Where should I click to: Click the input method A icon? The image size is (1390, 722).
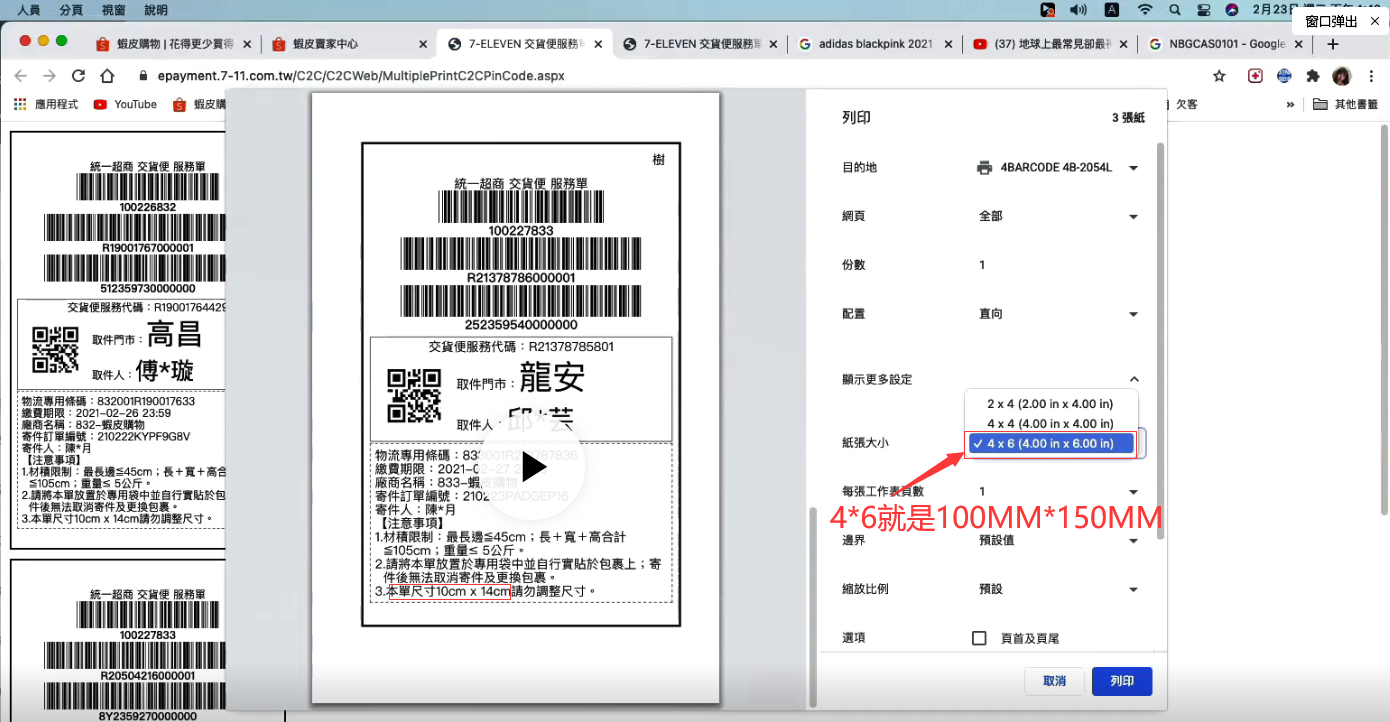tap(1111, 9)
